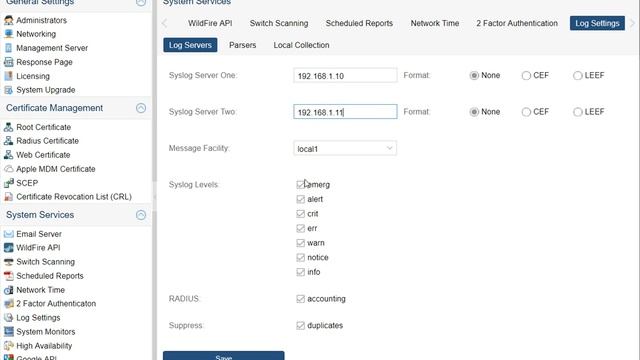Select the Log Servers sub-tab
The image size is (640, 360).
(190, 45)
